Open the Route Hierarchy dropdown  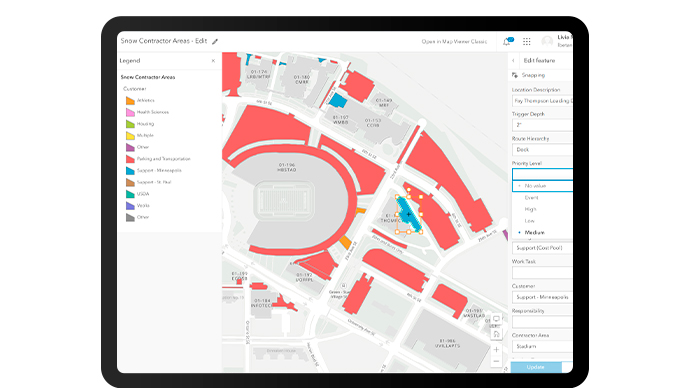542,150
